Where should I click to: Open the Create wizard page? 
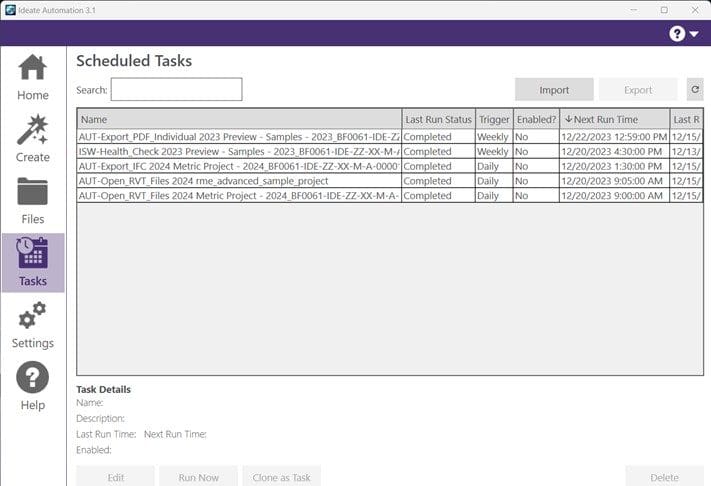coord(32,139)
